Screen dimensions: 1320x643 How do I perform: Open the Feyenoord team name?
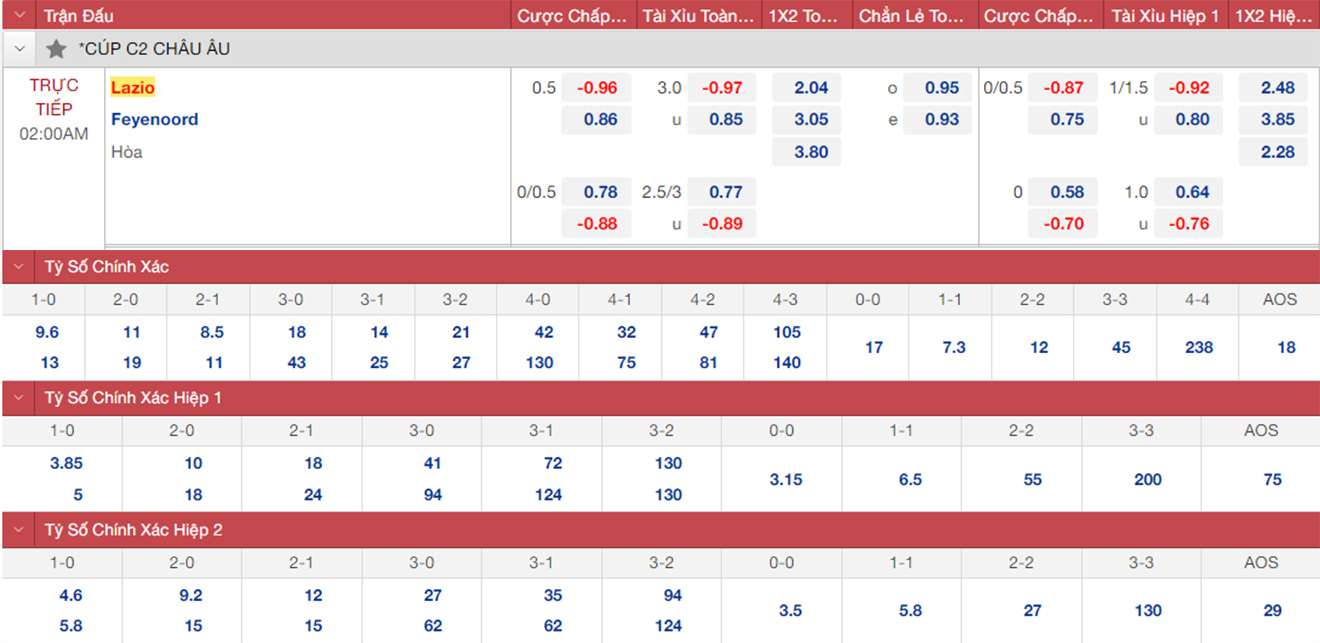pos(154,120)
